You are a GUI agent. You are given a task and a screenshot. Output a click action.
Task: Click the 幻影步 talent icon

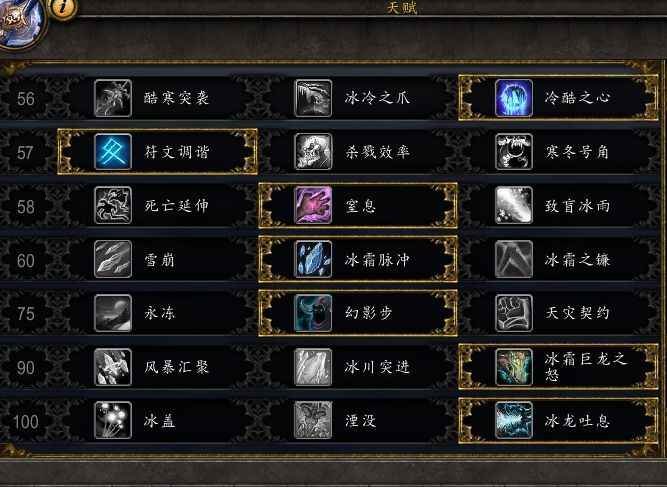[313, 313]
